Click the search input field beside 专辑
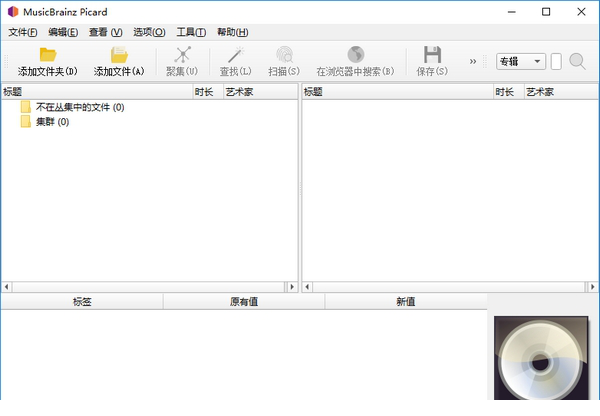This screenshot has height=416, width=600. tap(556, 62)
